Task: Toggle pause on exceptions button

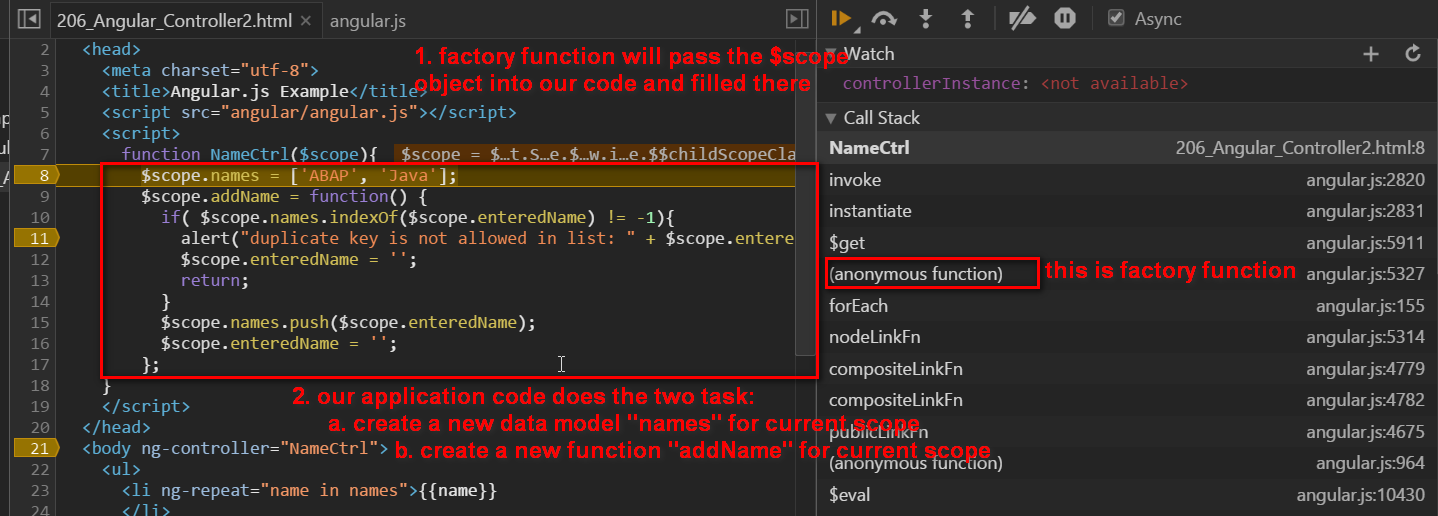Action: tap(1065, 18)
